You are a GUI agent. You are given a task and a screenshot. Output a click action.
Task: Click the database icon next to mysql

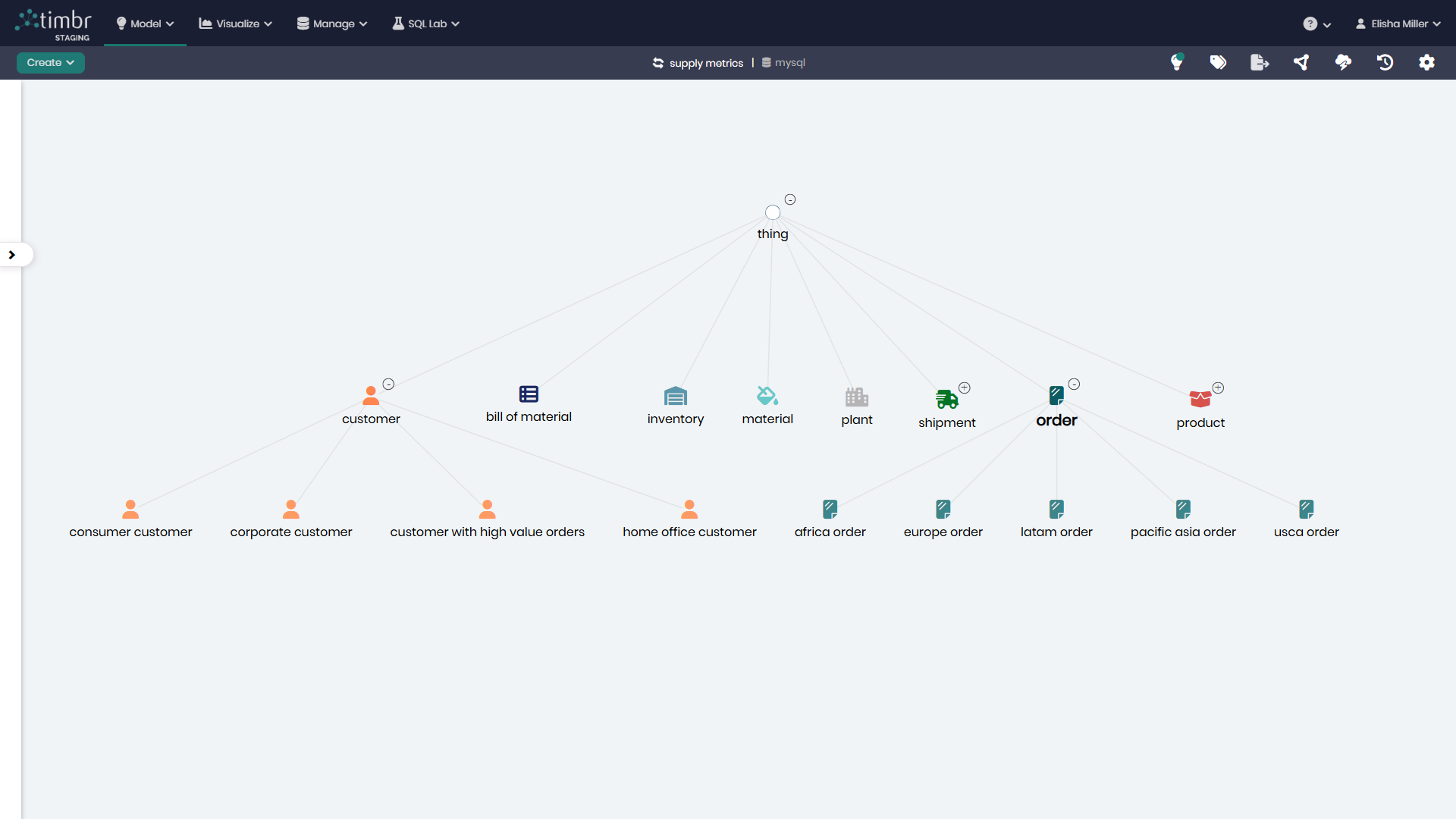point(767,62)
